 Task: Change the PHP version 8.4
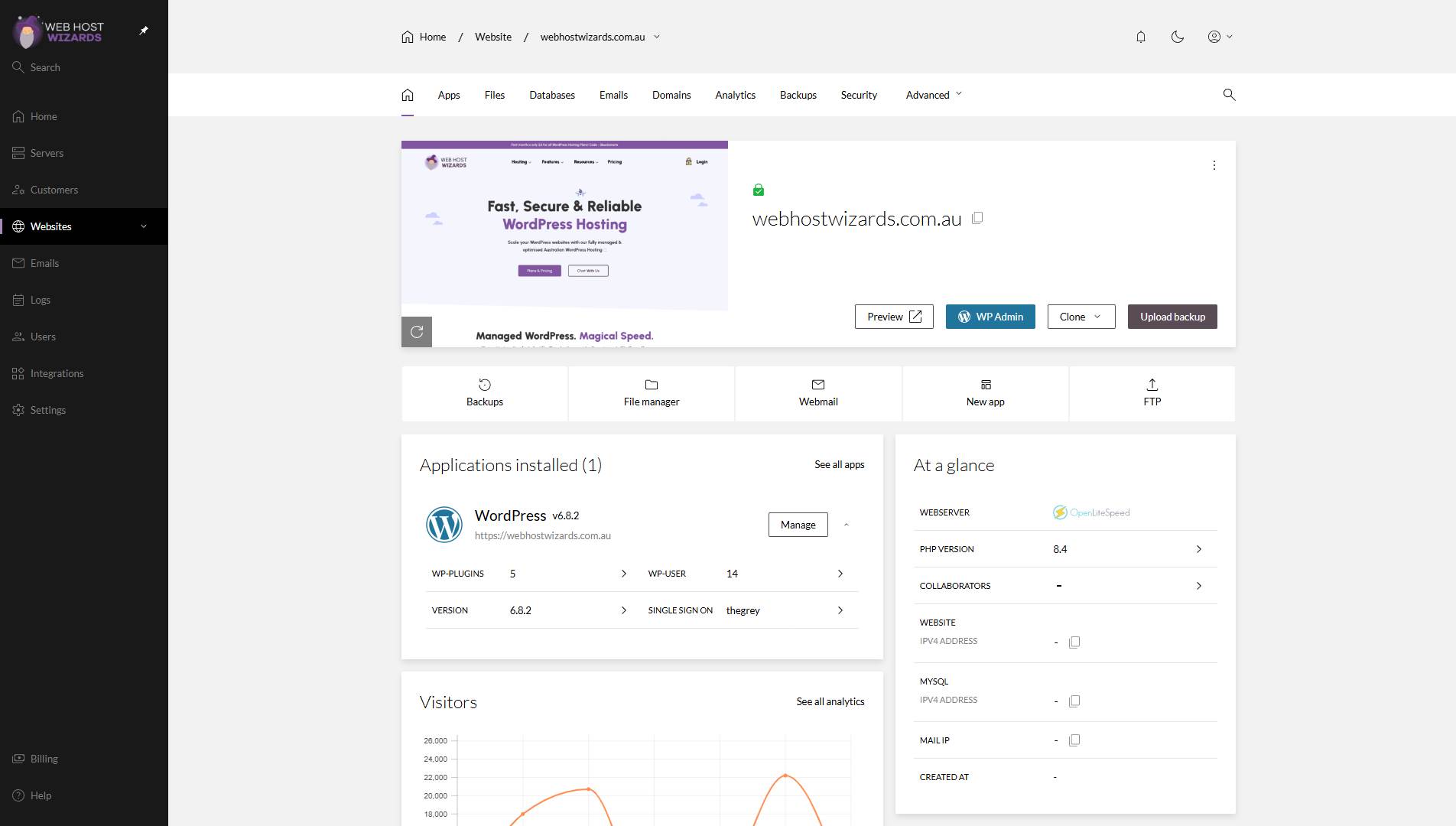(x=1065, y=549)
